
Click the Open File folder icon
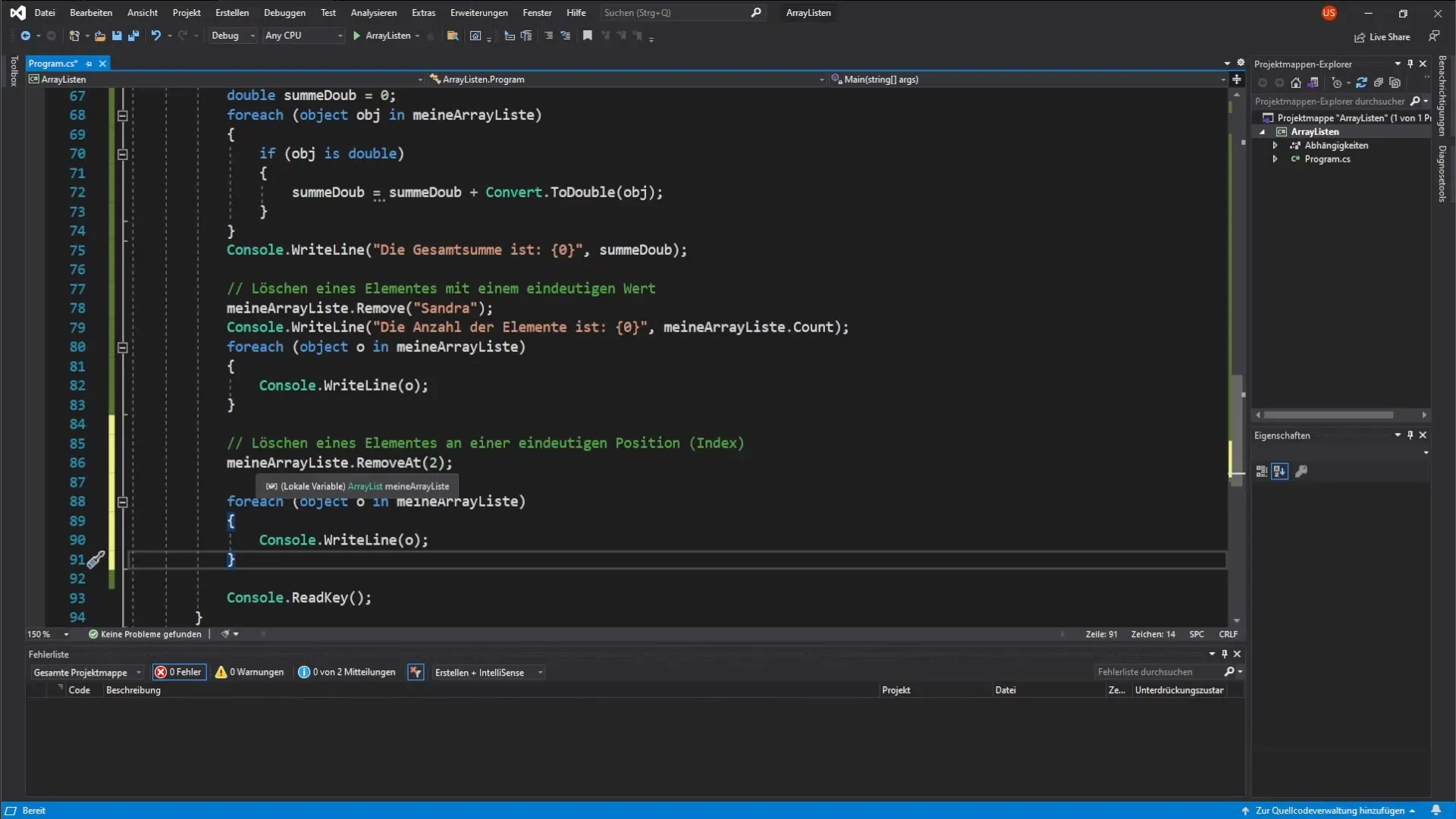[99, 36]
